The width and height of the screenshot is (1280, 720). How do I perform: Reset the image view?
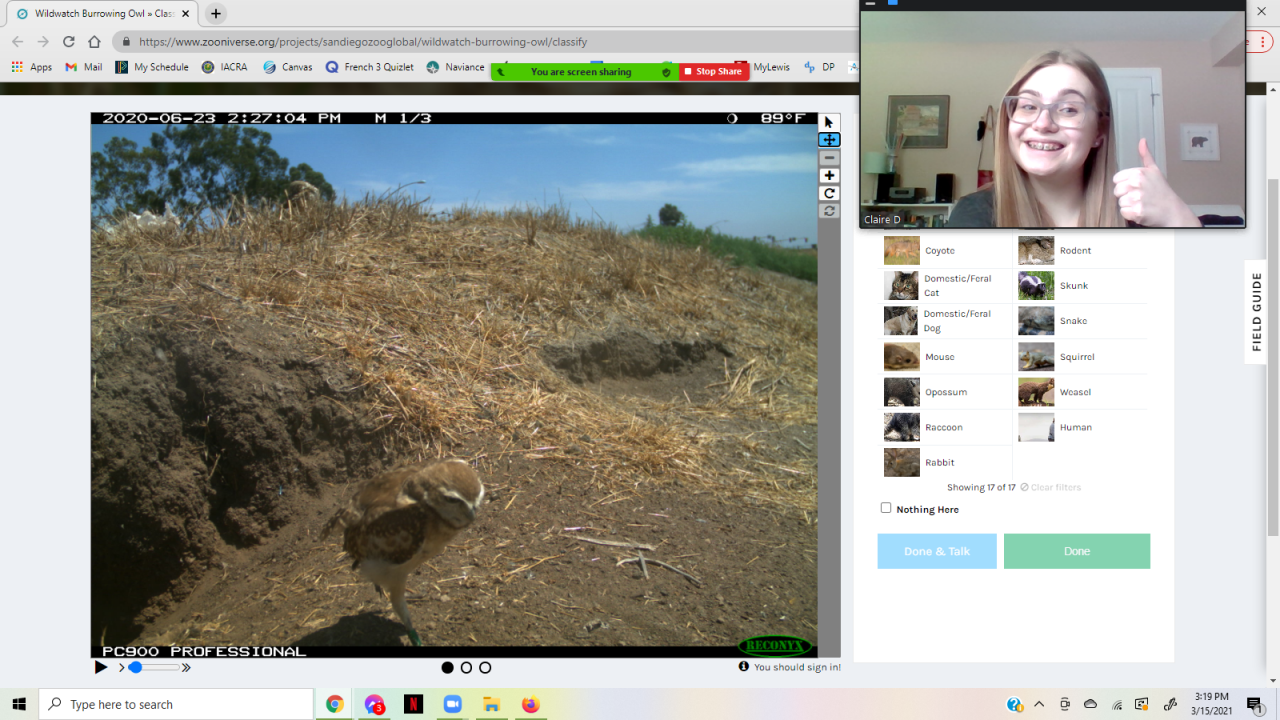[x=829, y=211]
